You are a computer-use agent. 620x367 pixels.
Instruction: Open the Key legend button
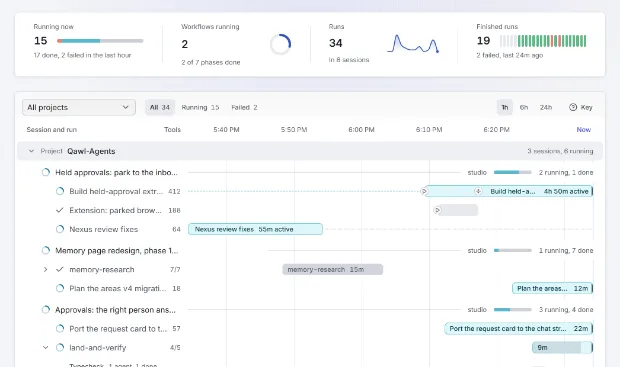coord(580,107)
